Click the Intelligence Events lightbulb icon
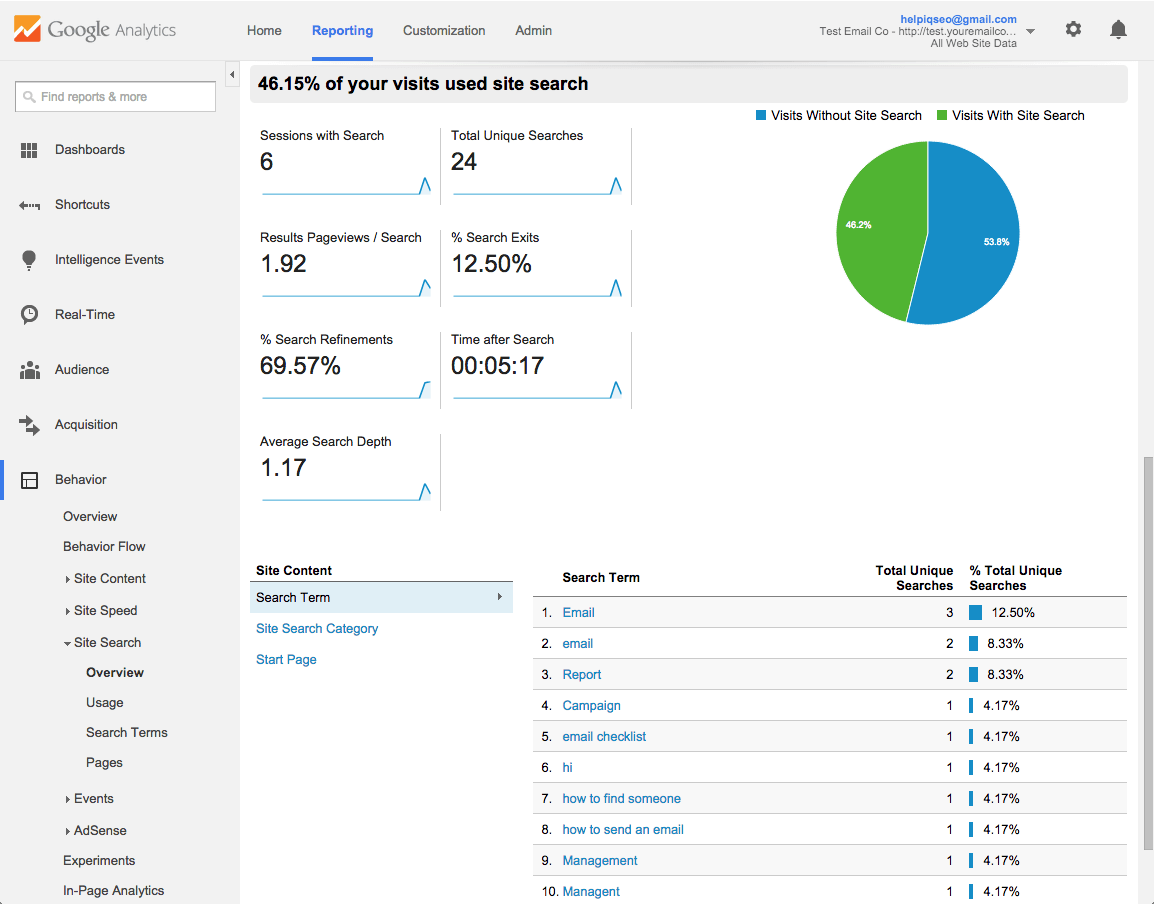The image size is (1155, 904). [29, 260]
